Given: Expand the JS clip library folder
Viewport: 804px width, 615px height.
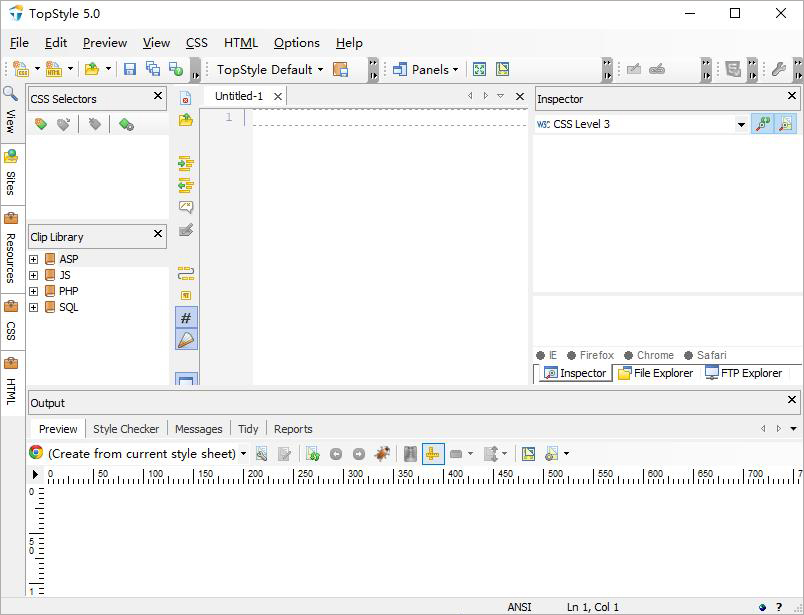Looking at the screenshot, I should tap(34, 275).
